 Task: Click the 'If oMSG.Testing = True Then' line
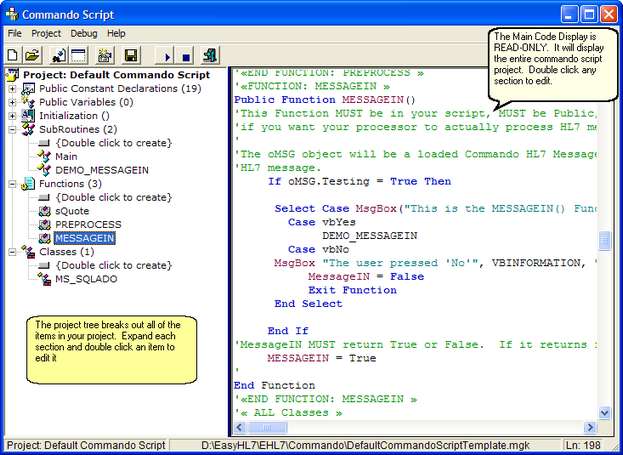coord(360,182)
